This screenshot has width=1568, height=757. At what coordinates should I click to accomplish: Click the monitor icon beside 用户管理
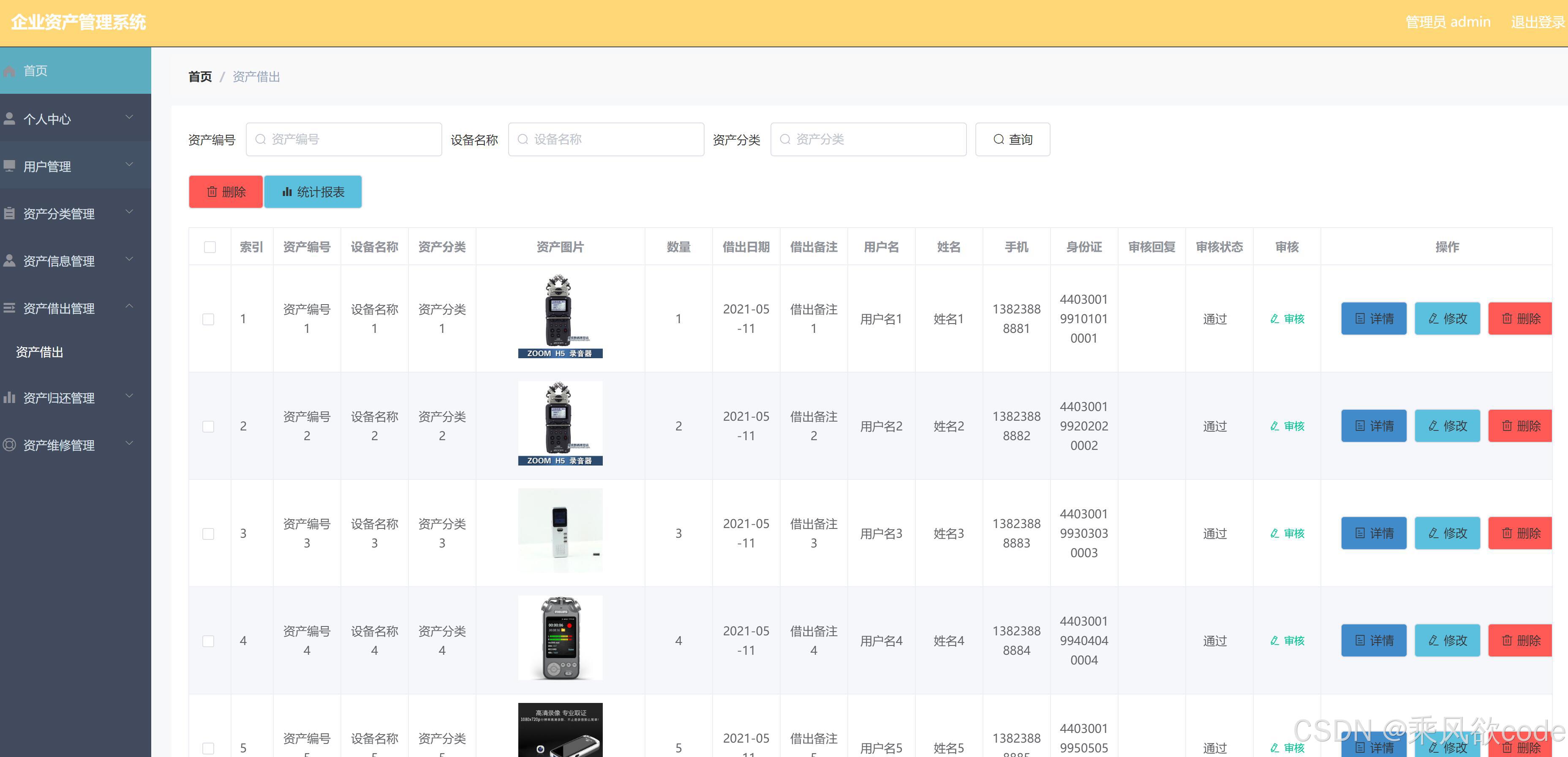coord(9,166)
